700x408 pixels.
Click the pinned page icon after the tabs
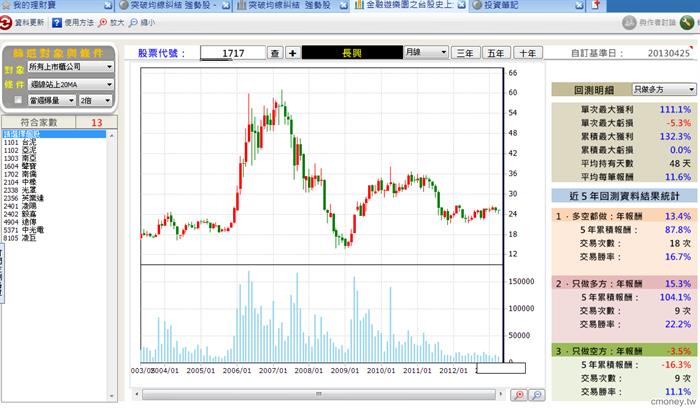(x=596, y=5)
